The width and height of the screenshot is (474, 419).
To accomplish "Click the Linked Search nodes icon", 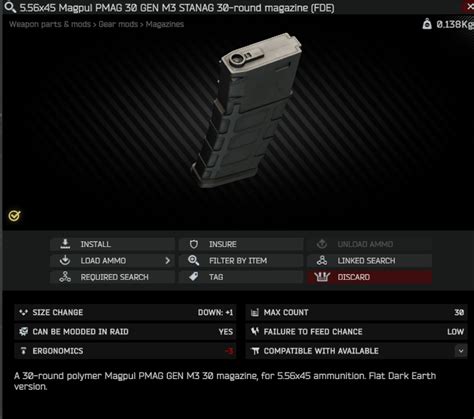I will [x=322, y=260].
